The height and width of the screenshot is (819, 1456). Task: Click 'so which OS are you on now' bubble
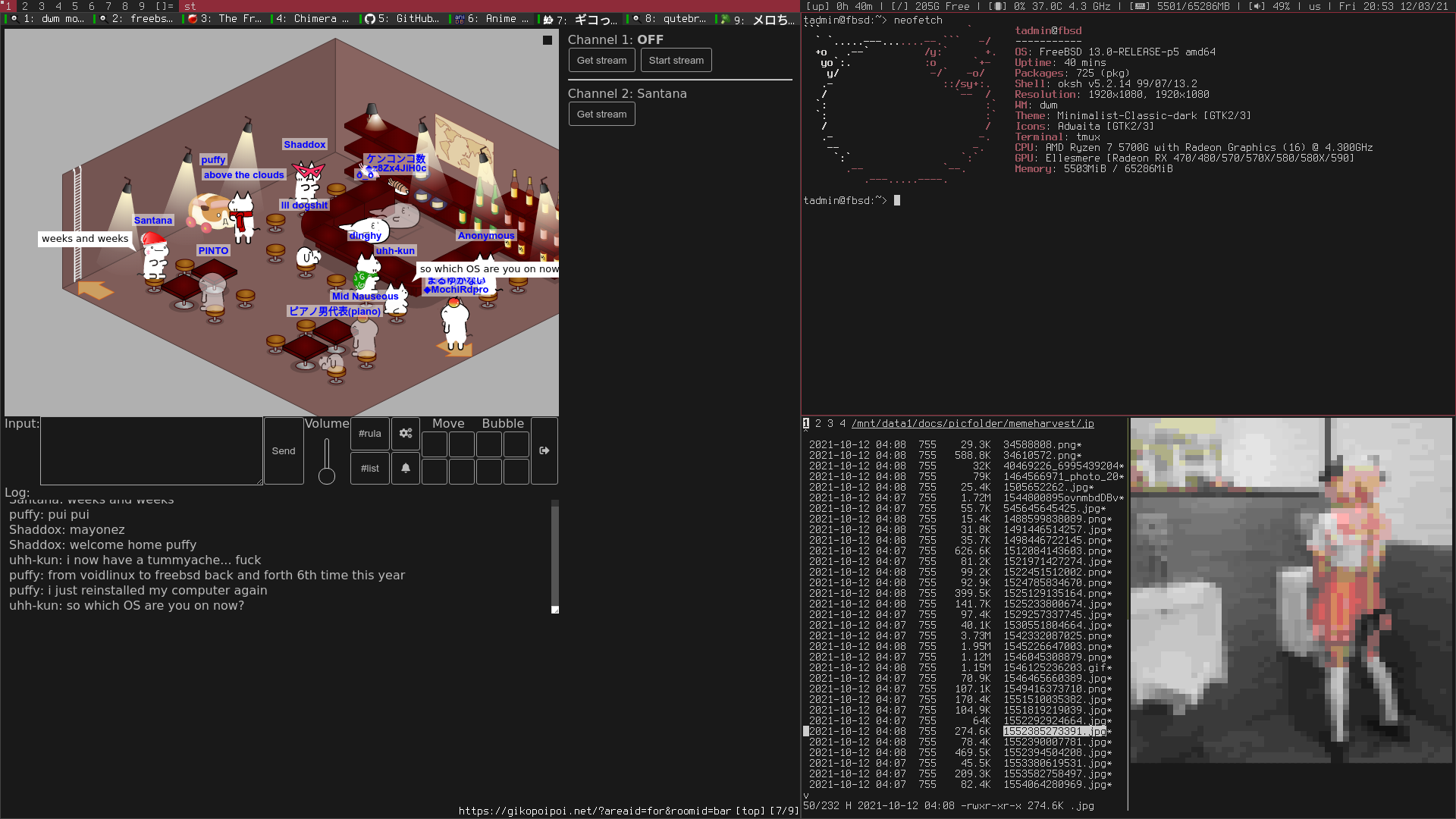[x=489, y=268]
